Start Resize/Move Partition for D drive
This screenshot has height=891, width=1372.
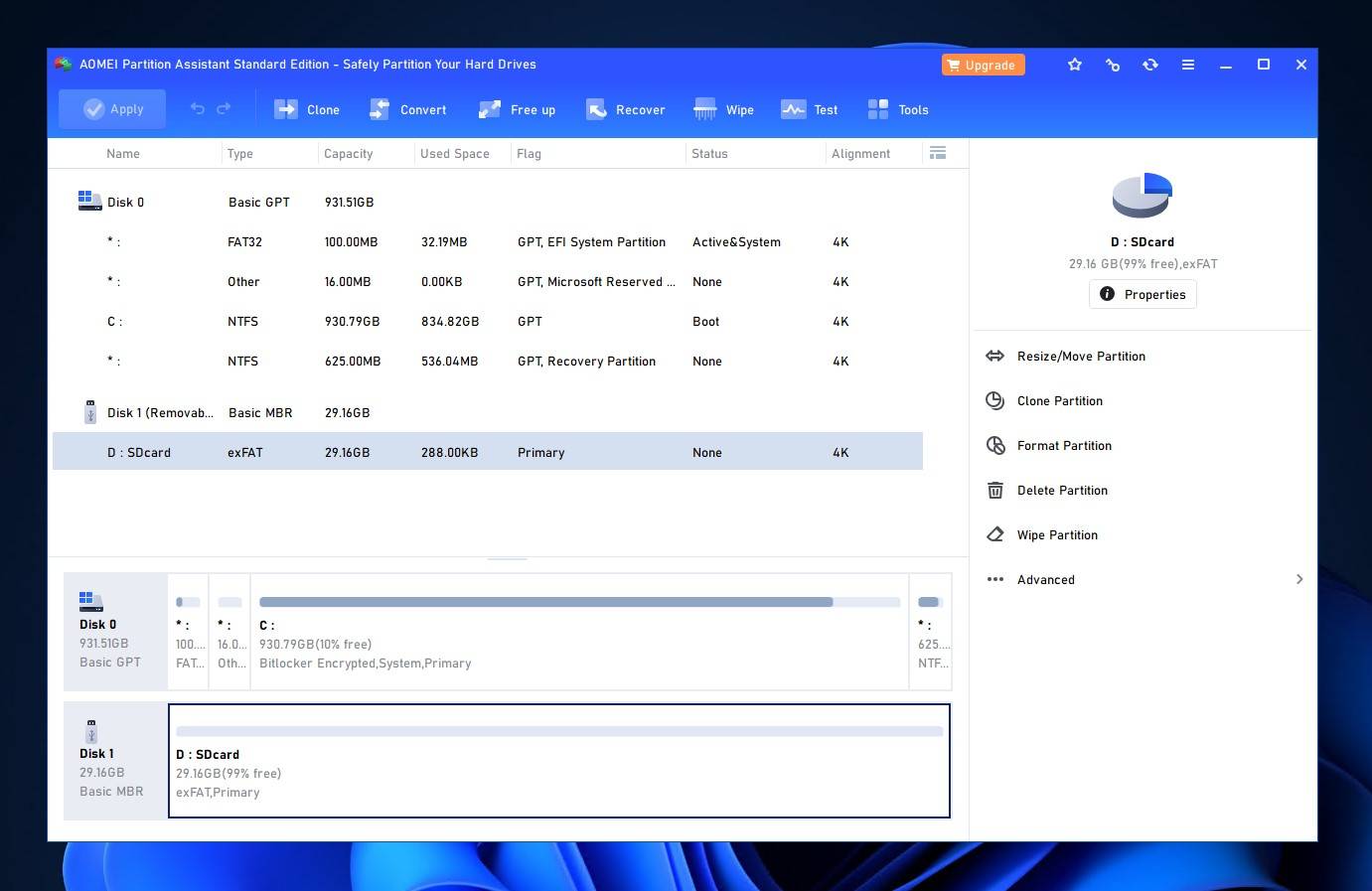(1081, 356)
